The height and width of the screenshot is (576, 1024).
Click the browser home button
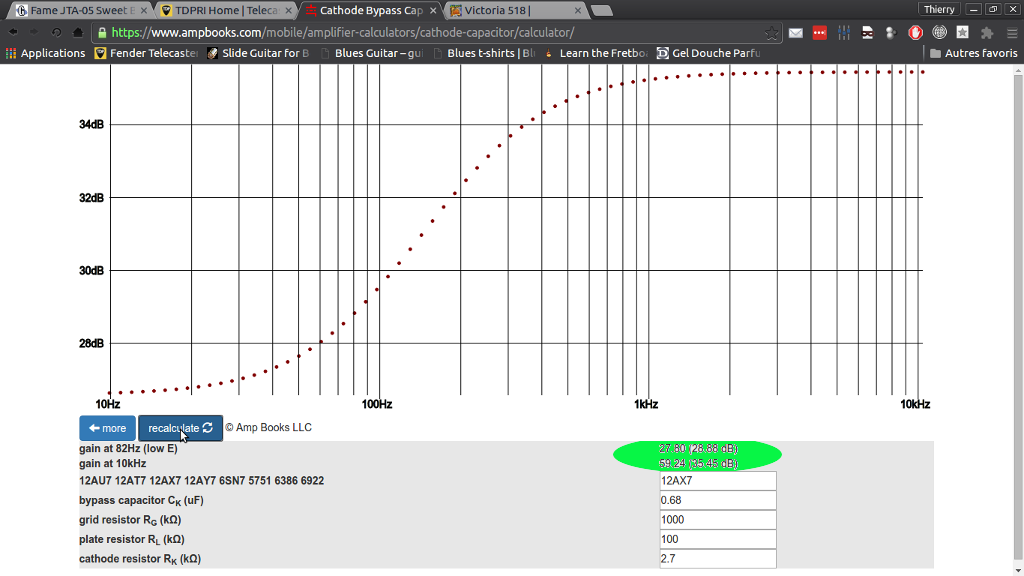point(78,33)
